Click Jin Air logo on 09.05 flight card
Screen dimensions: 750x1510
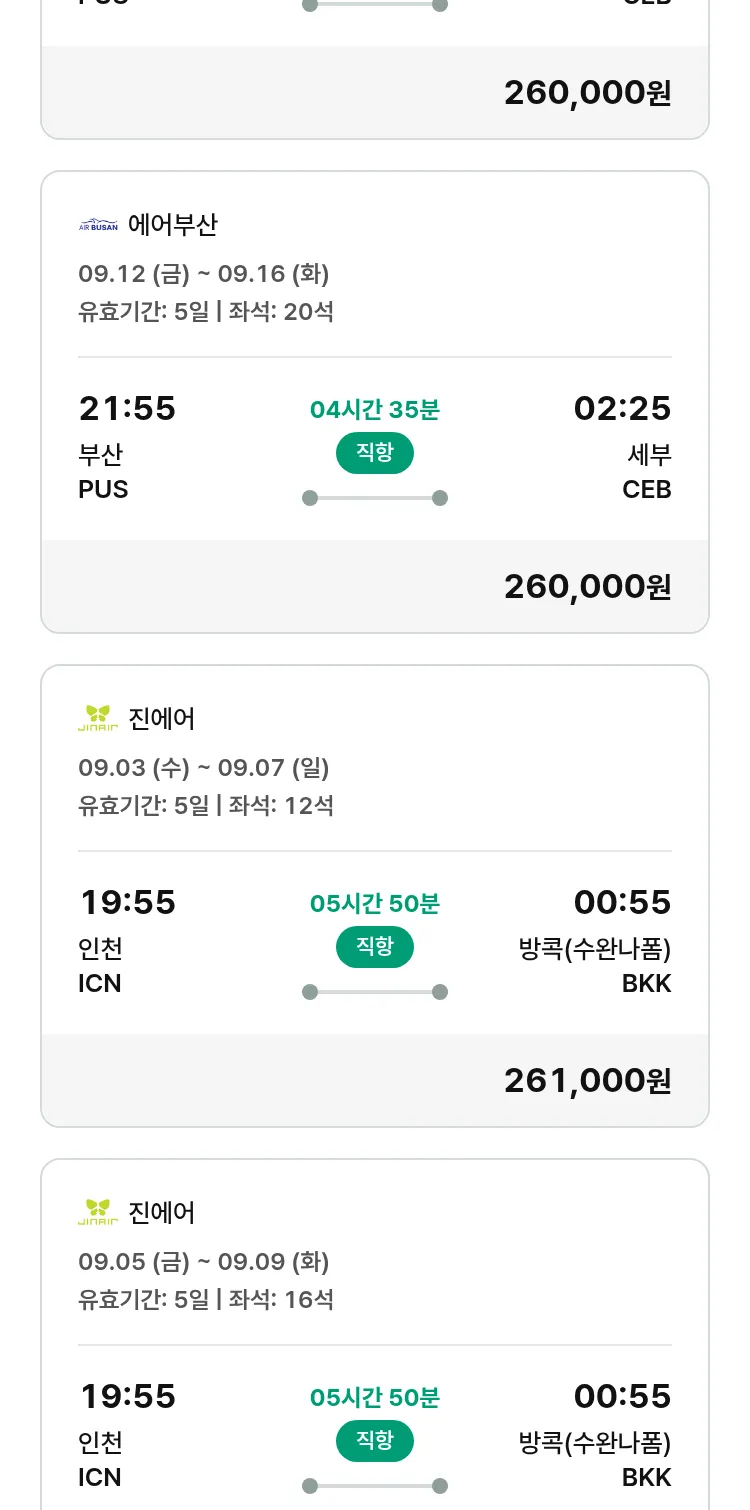[98, 1212]
